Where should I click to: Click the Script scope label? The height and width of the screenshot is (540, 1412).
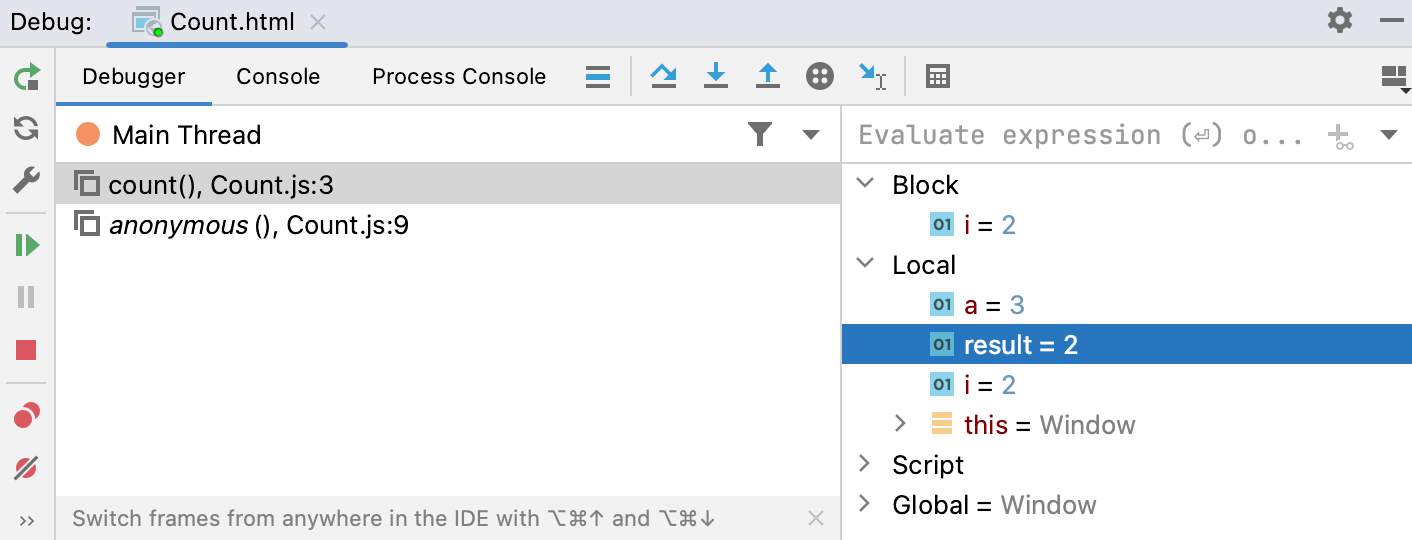(x=928, y=465)
